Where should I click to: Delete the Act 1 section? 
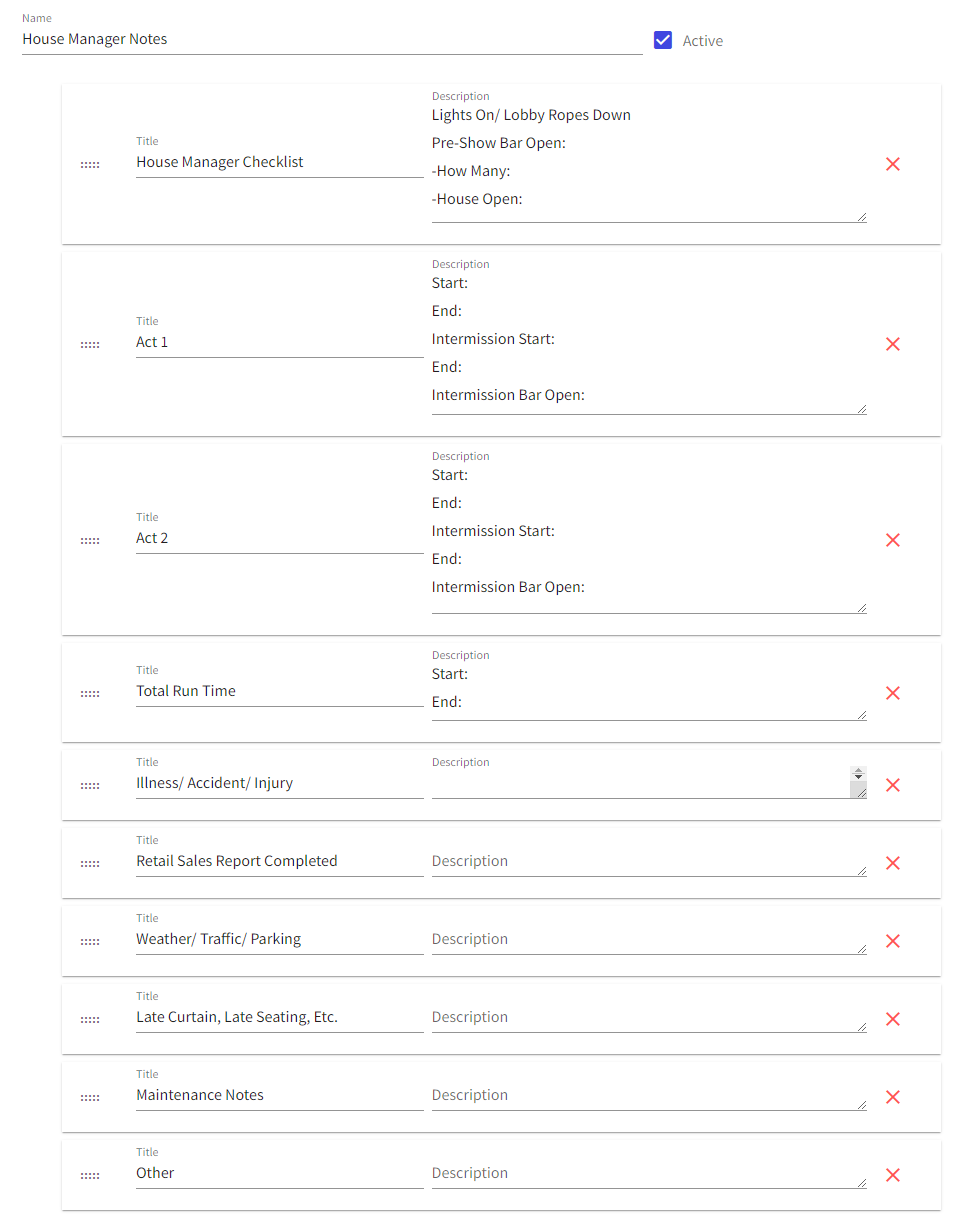(x=893, y=344)
